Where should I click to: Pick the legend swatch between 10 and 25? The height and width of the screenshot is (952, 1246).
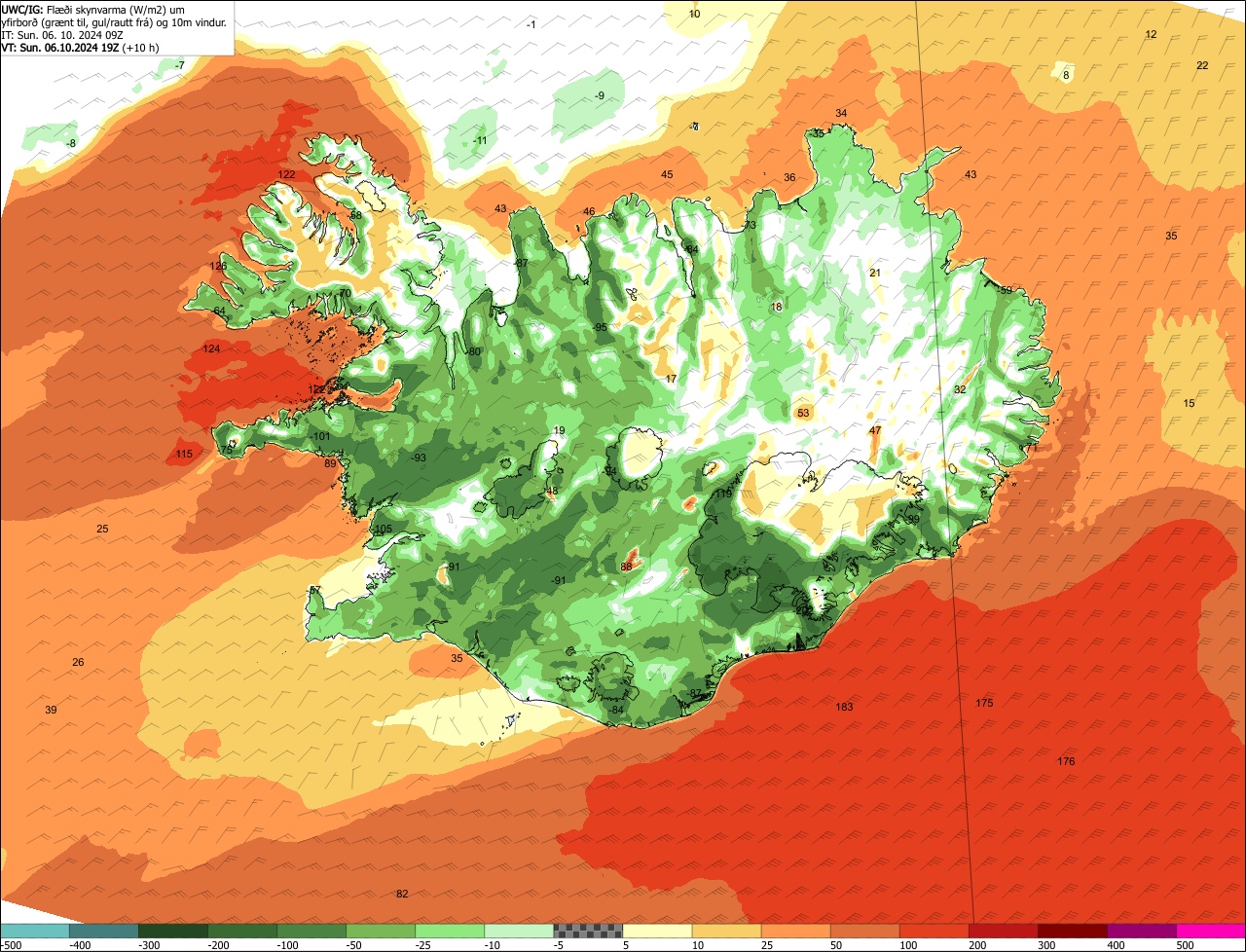[x=726, y=931]
